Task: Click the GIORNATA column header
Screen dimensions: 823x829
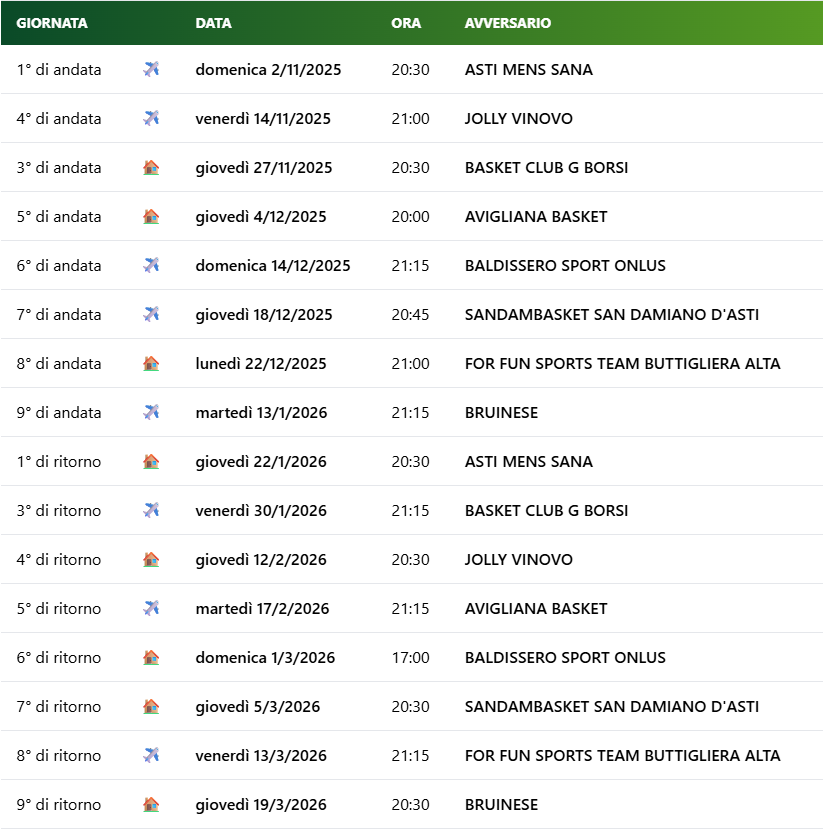Action: [52, 23]
